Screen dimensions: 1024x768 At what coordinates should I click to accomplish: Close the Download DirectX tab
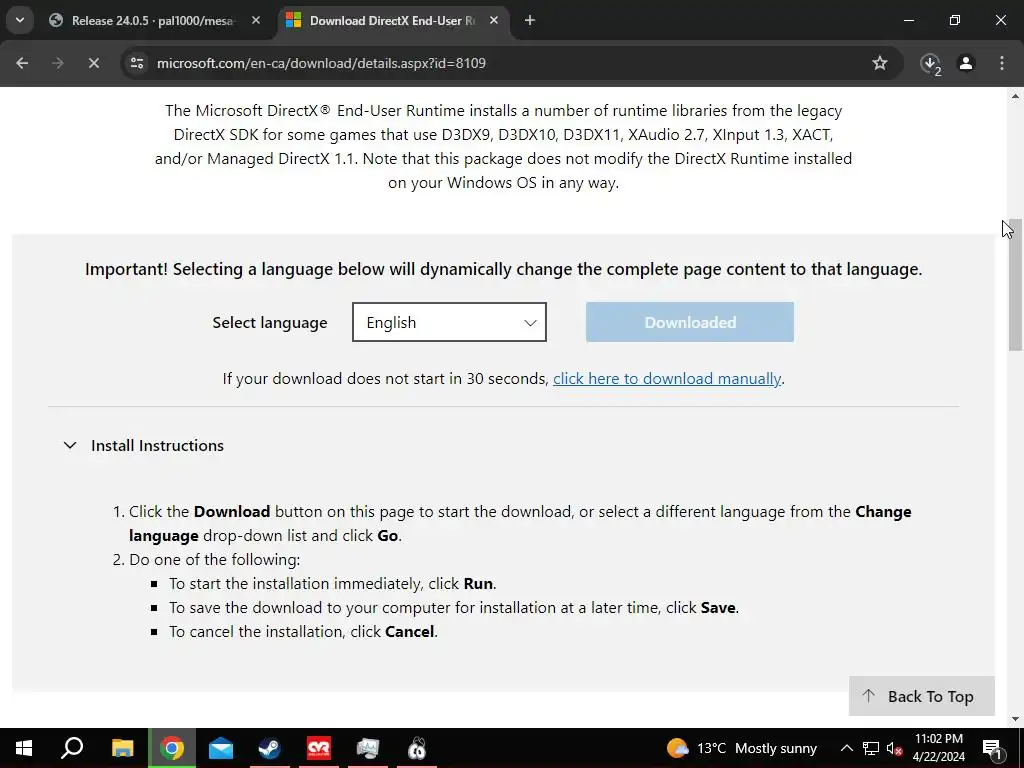494,20
